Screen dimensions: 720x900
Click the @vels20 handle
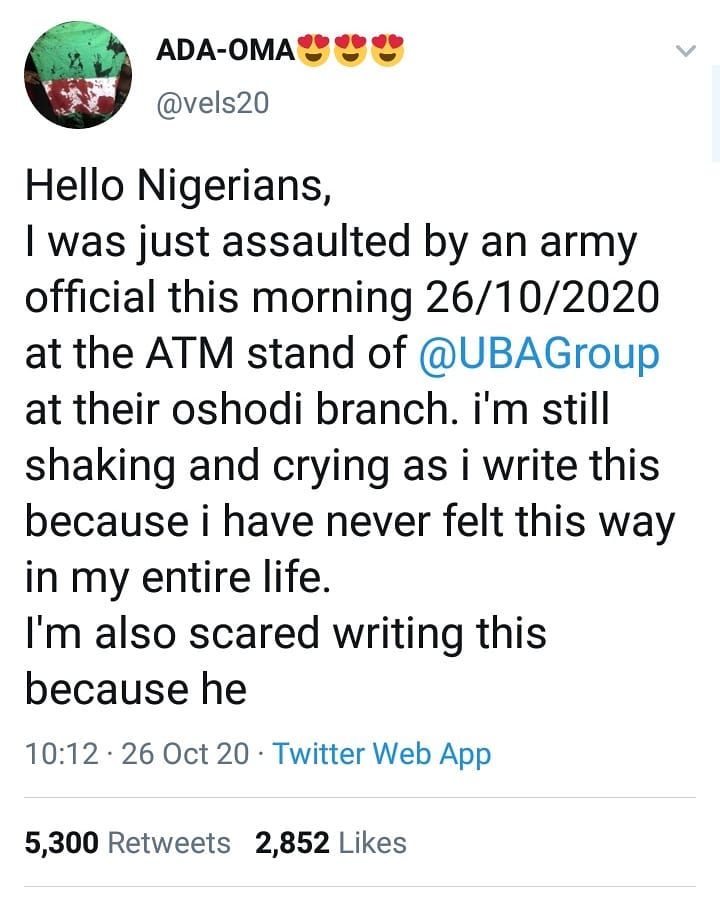pyautogui.click(x=213, y=101)
